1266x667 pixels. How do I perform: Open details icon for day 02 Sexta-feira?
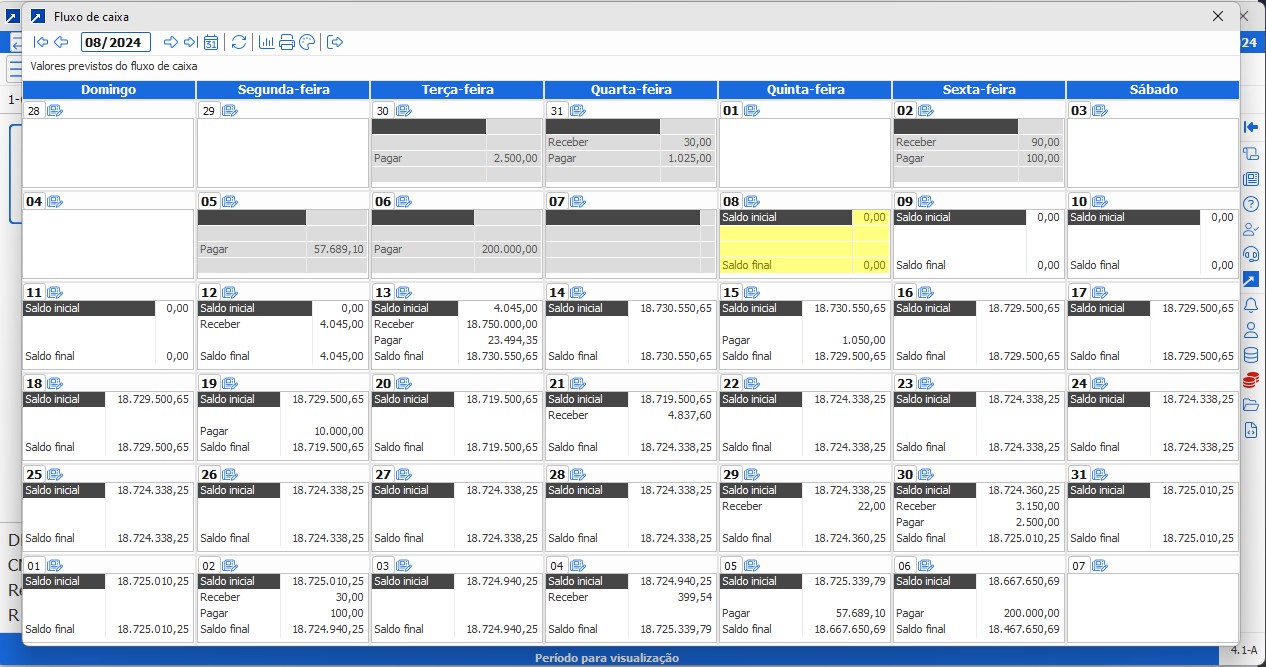click(x=926, y=110)
